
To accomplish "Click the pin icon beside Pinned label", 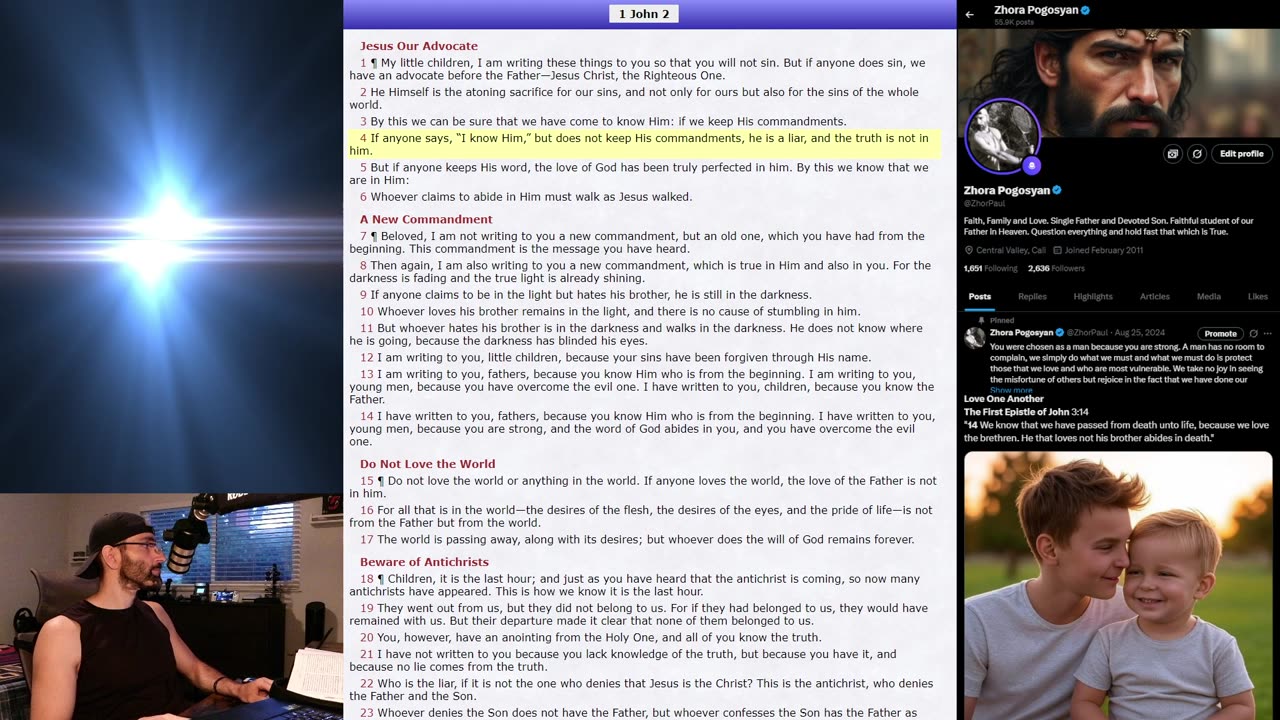I will click(x=982, y=320).
